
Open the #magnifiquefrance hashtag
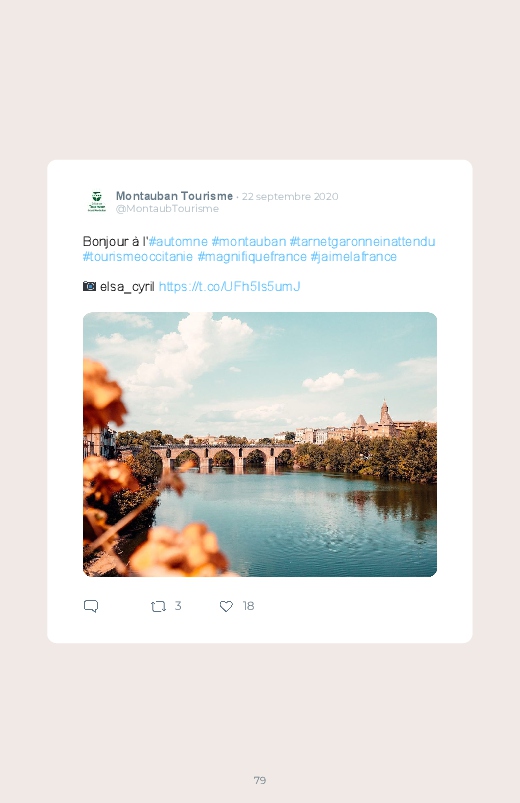pos(252,257)
